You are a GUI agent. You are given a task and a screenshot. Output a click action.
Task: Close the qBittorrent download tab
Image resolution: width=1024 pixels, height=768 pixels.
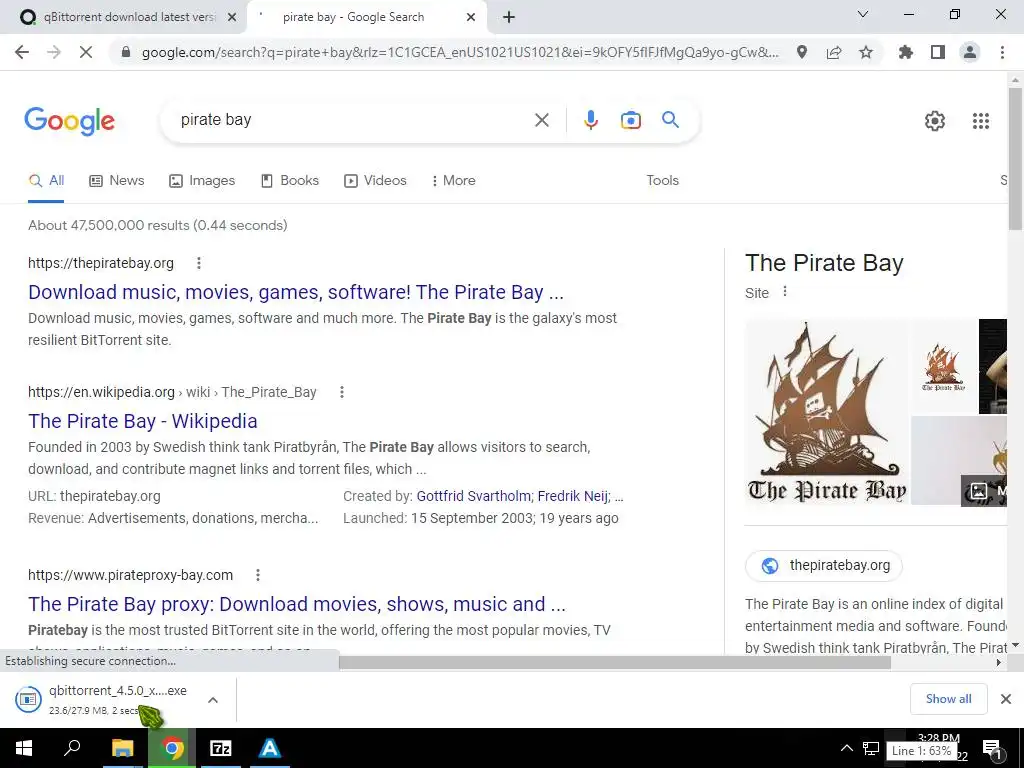point(232,17)
